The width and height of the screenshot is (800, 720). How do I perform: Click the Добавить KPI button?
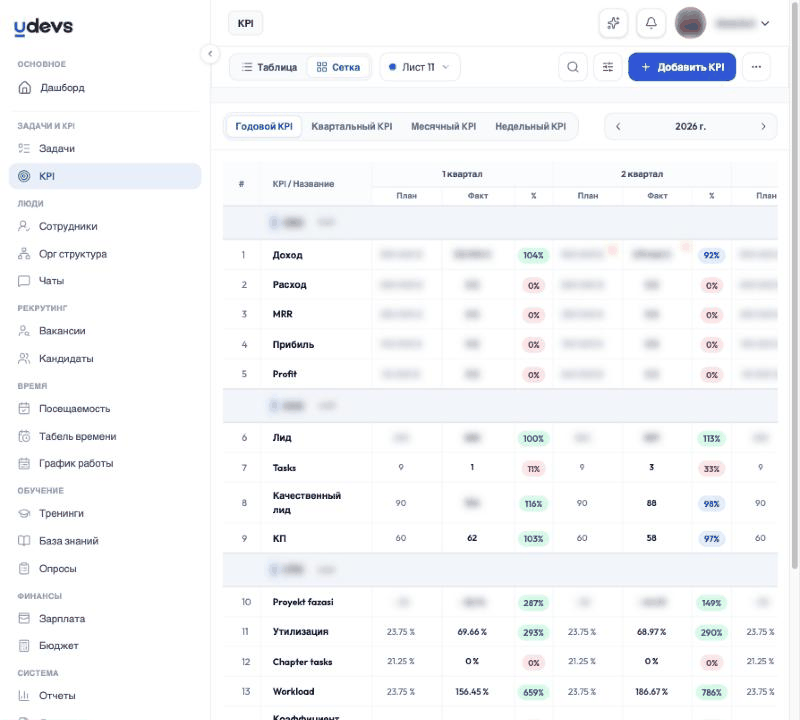click(x=682, y=67)
